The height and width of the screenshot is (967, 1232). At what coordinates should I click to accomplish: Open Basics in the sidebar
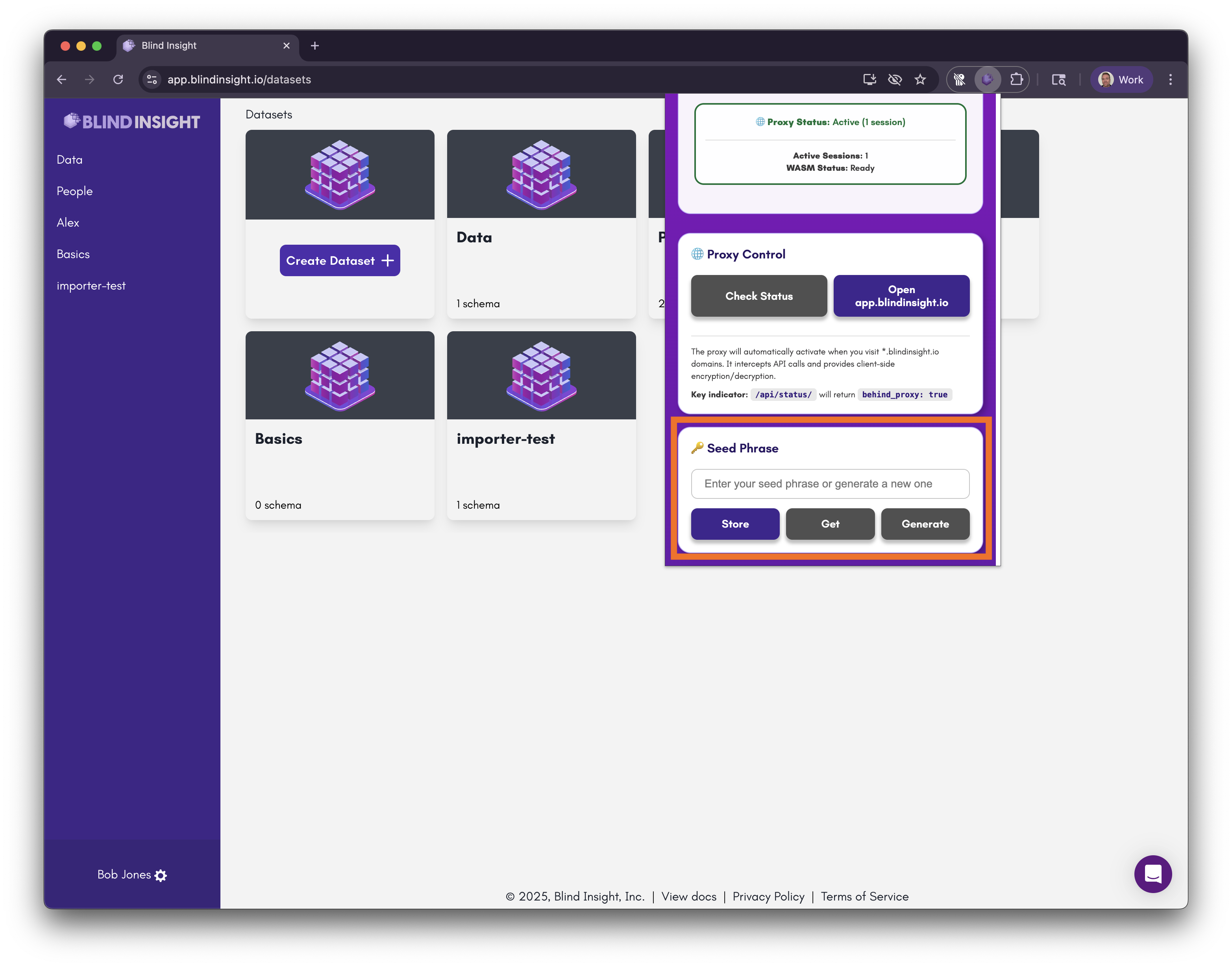point(73,254)
